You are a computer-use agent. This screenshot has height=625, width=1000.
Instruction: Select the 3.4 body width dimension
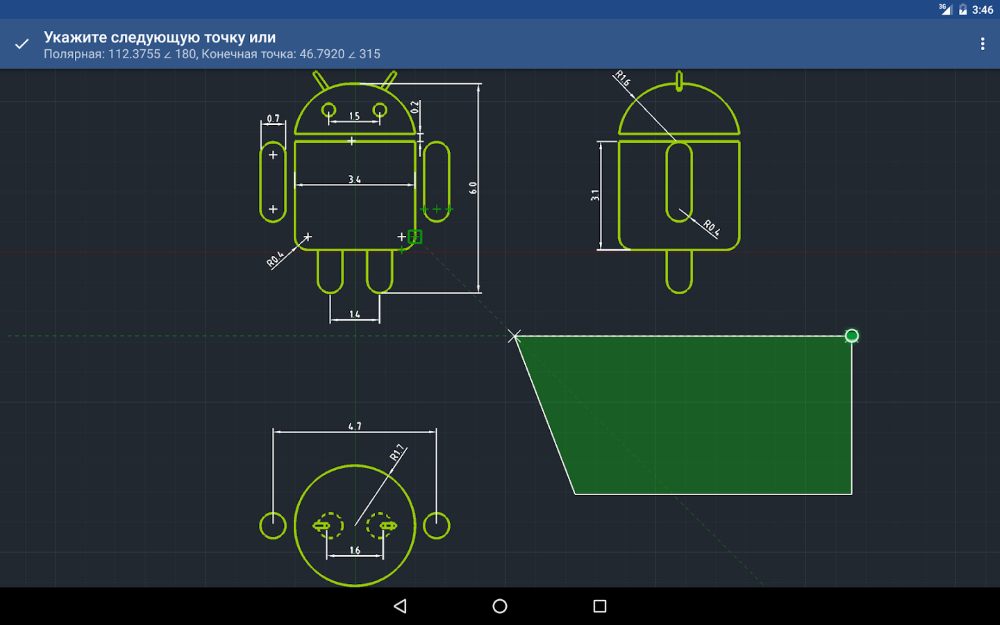pyautogui.click(x=354, y=179)
